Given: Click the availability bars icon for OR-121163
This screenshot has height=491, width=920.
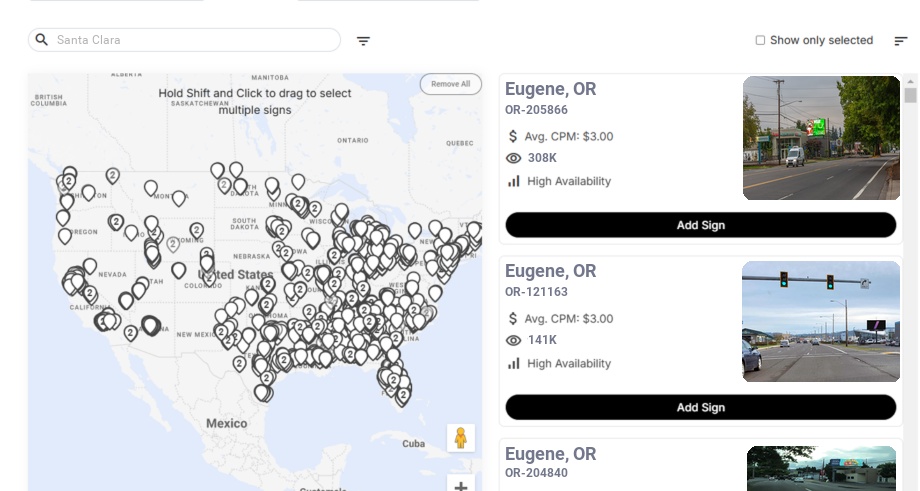Looking at the screenshot, I should click(x=514, y=364).
